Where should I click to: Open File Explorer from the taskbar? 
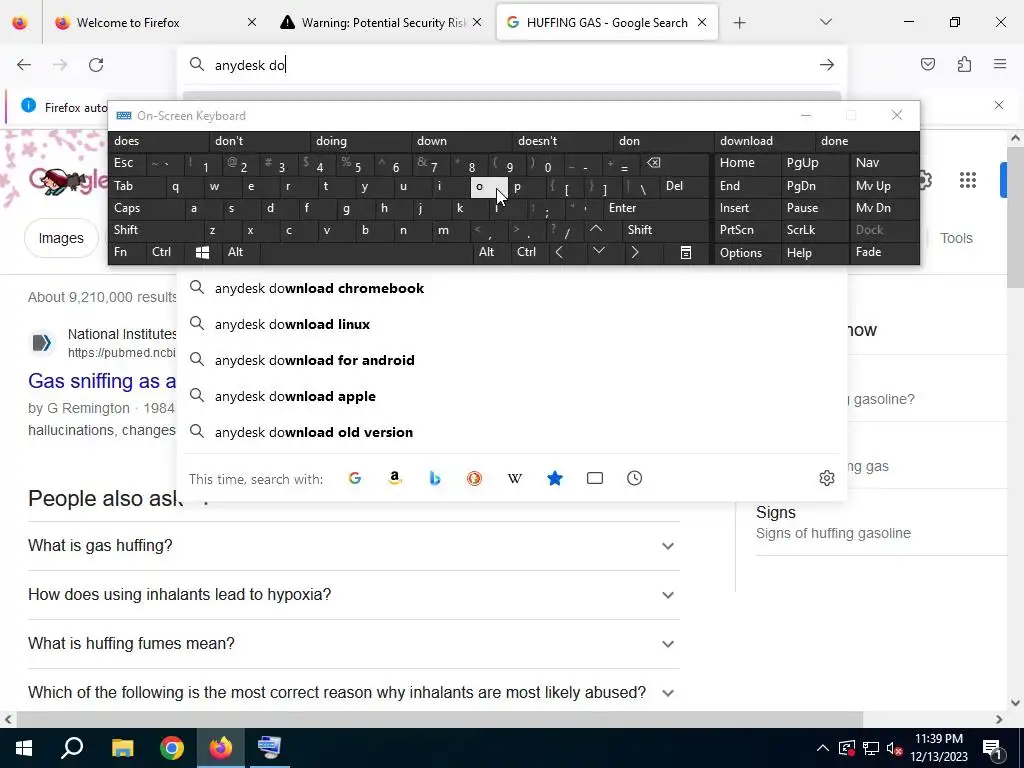coord(122,748)
